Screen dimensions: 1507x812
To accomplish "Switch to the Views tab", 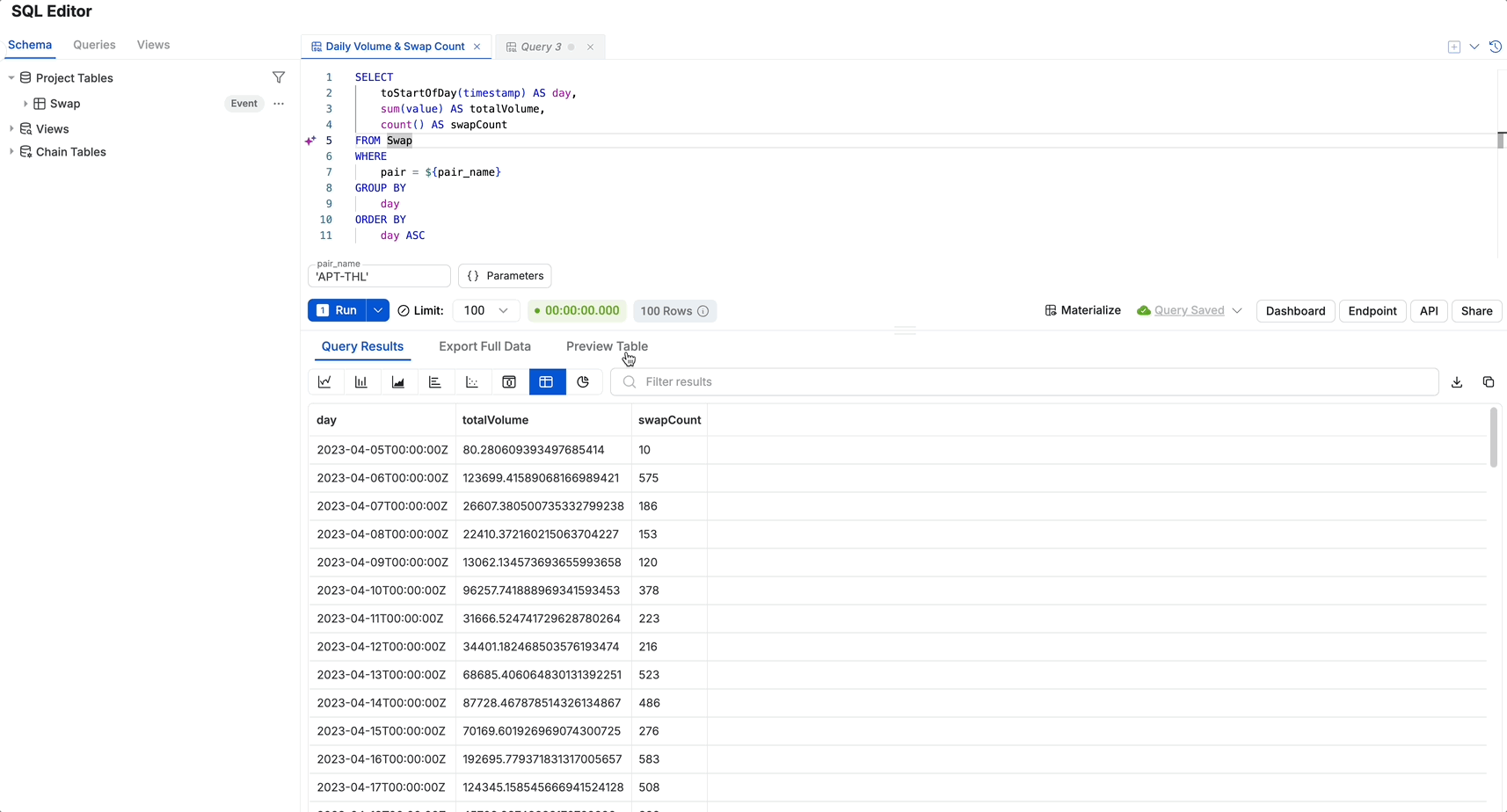I will pos(153,45).
